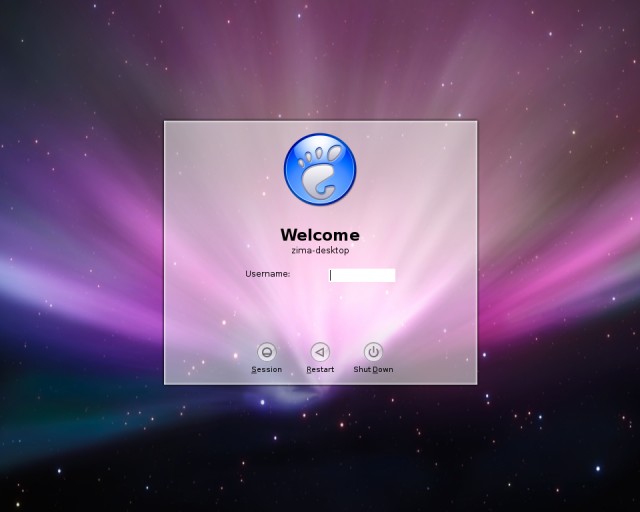Click the Restart triangle icon

[x=320, y=352]
